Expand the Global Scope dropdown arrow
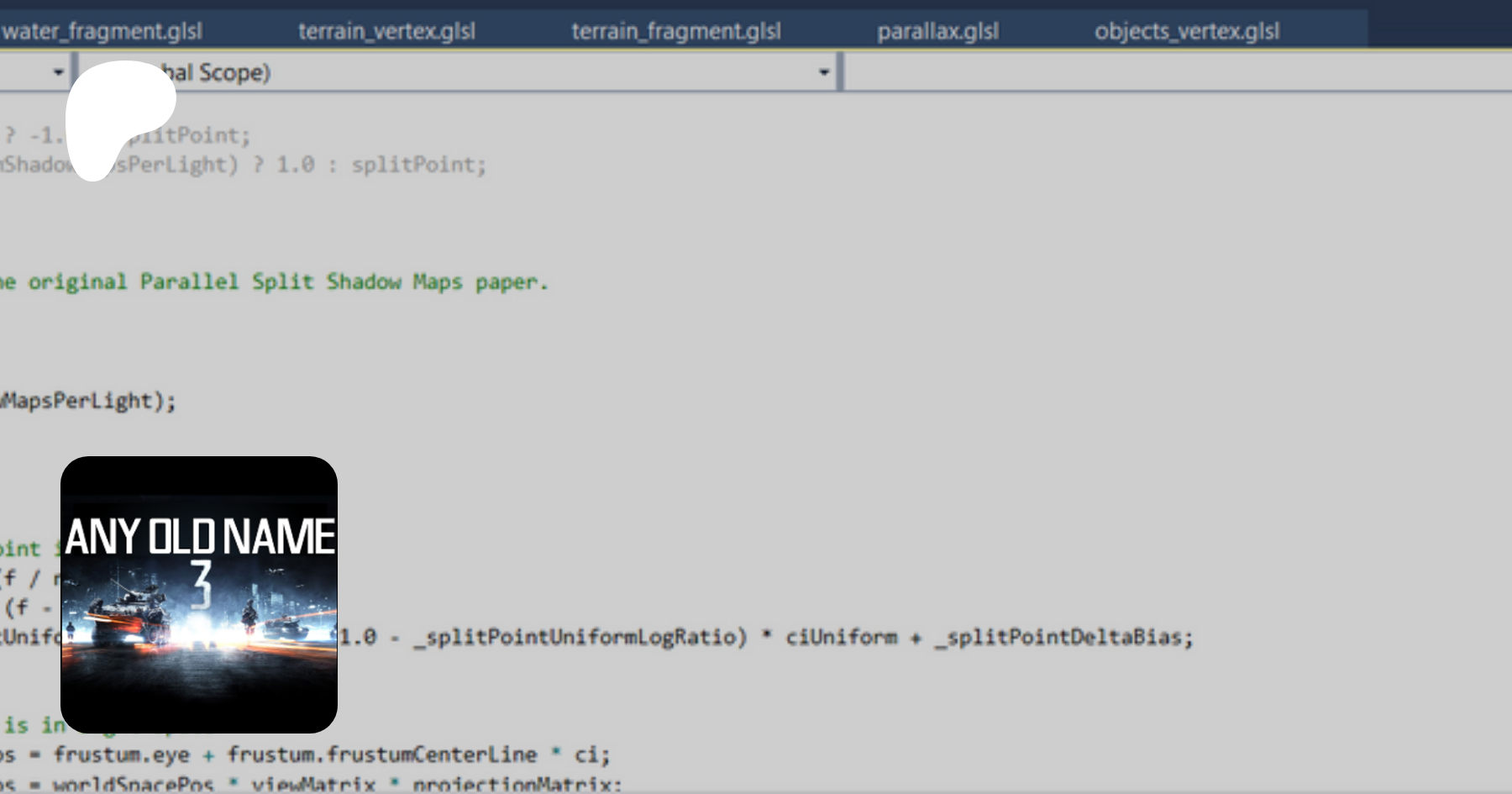 [823, 72]
